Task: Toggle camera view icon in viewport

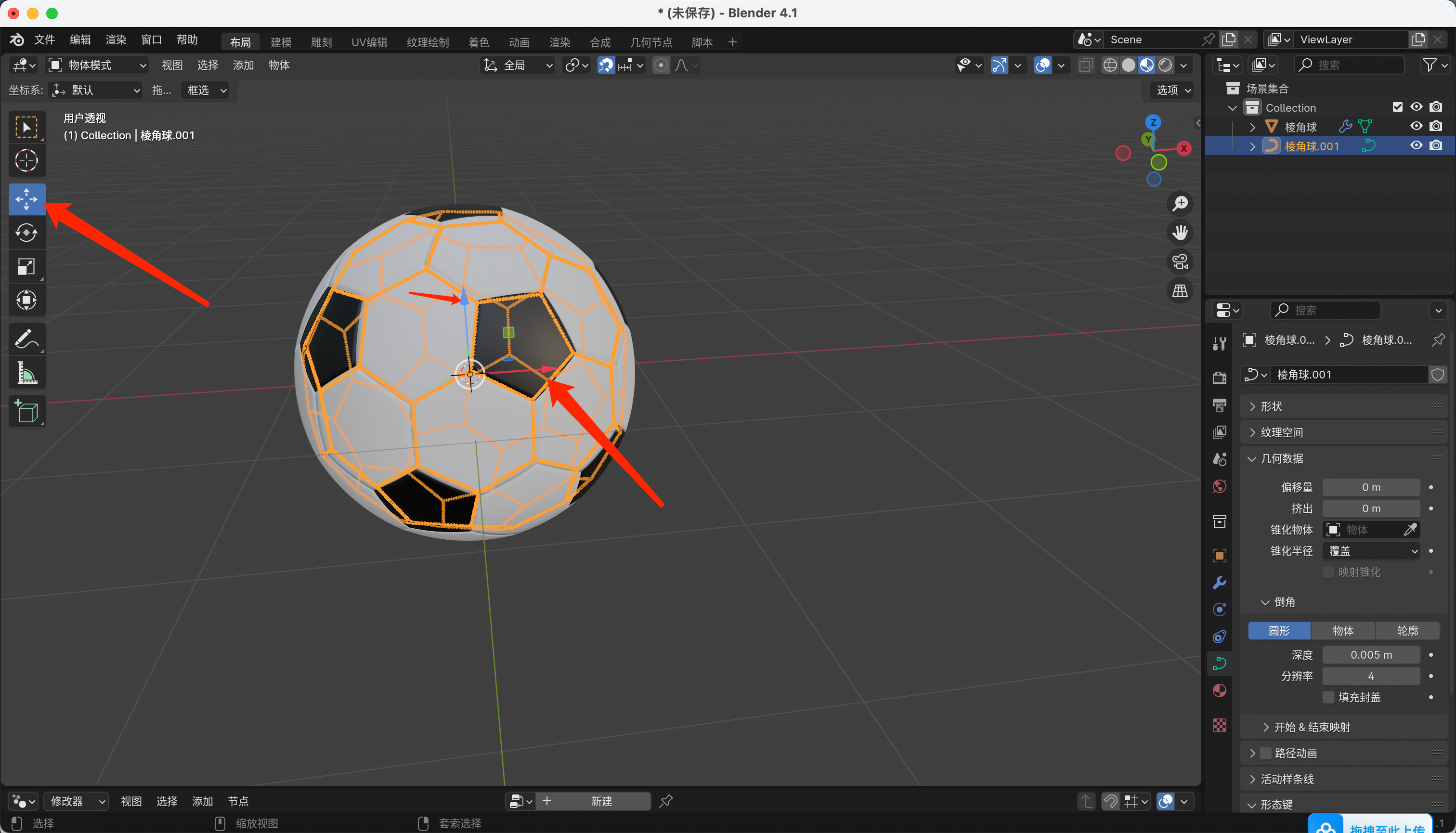Action: [x=1180, y=262]
